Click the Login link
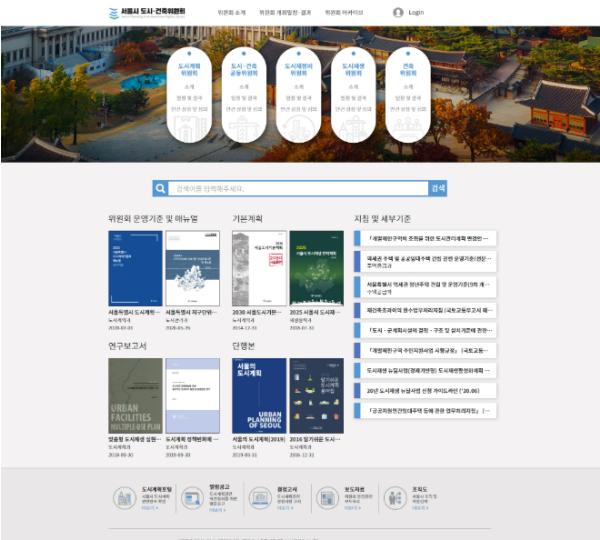 416,13
